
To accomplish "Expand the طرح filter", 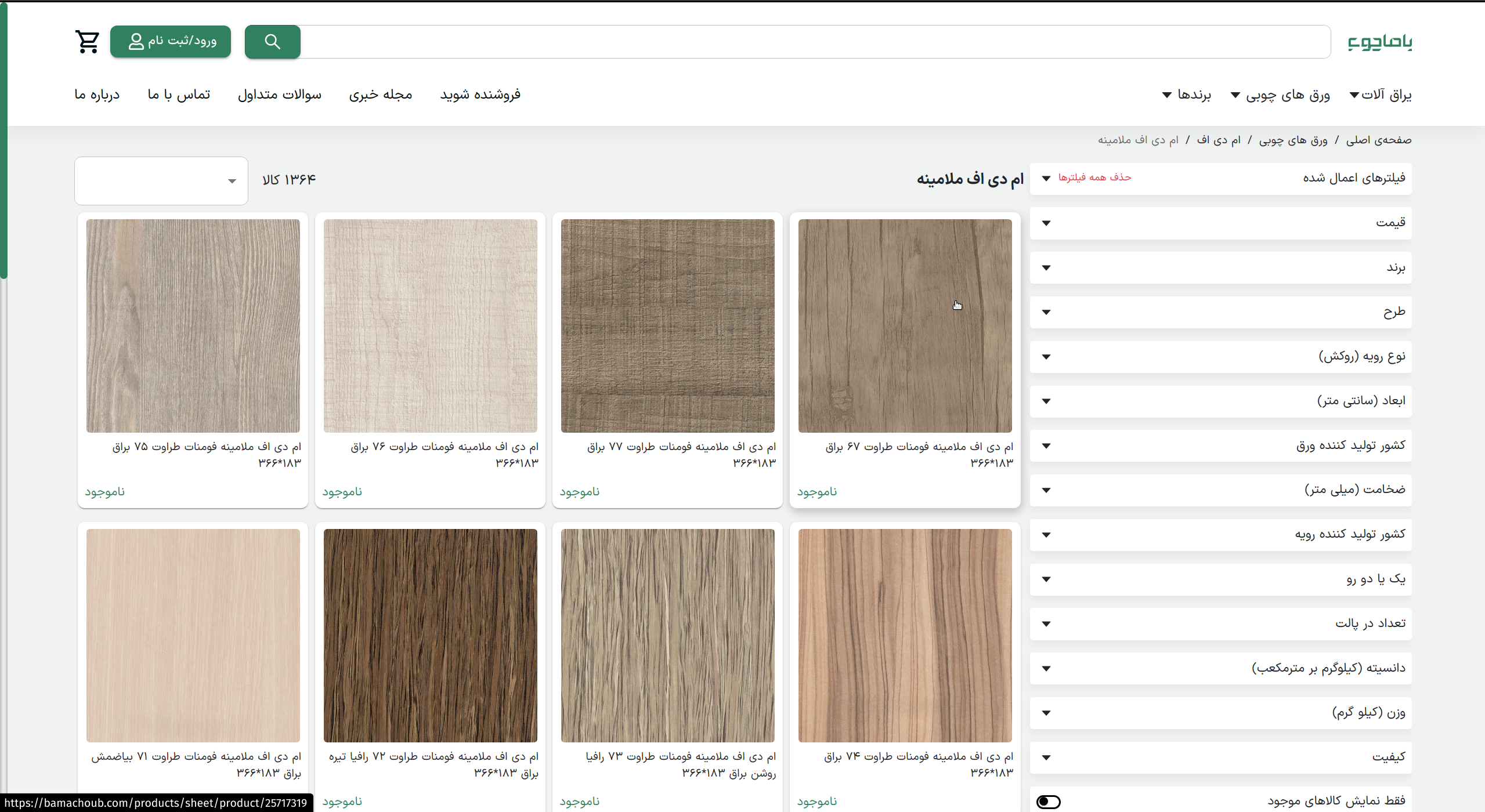I will 1221,312.
